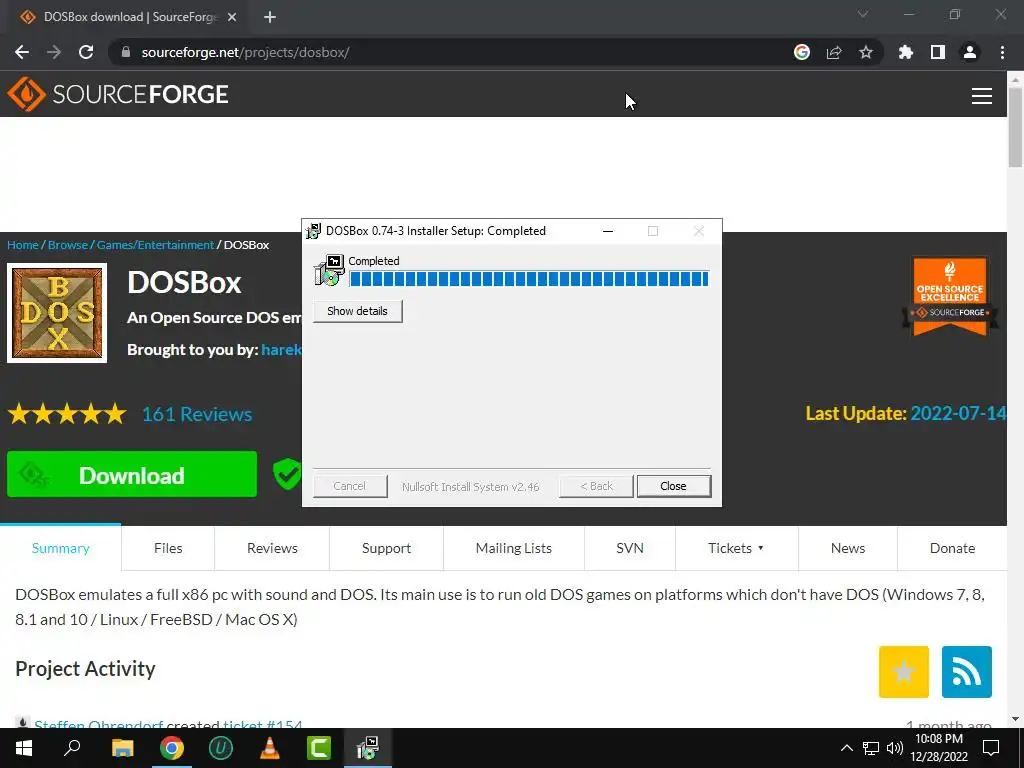Open Chrome tab search chevron

tap(863, 14)
